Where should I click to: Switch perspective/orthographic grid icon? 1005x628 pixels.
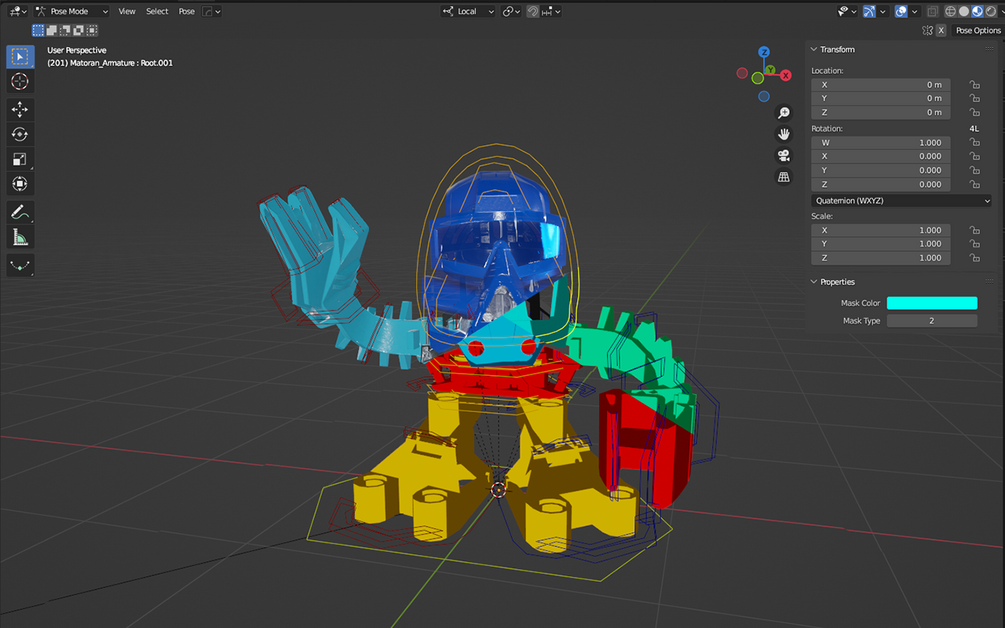[x=783, y=177]
